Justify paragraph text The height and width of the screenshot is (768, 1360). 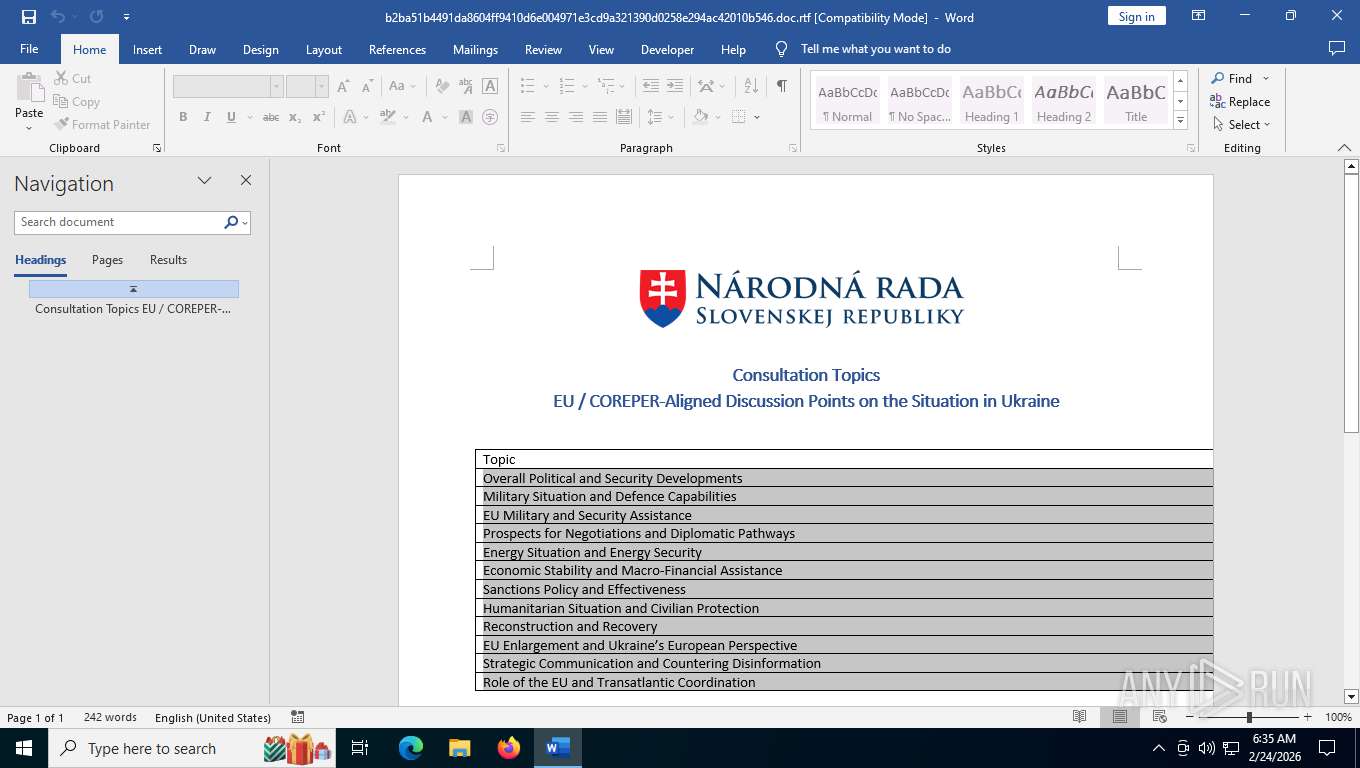[600, 117]
